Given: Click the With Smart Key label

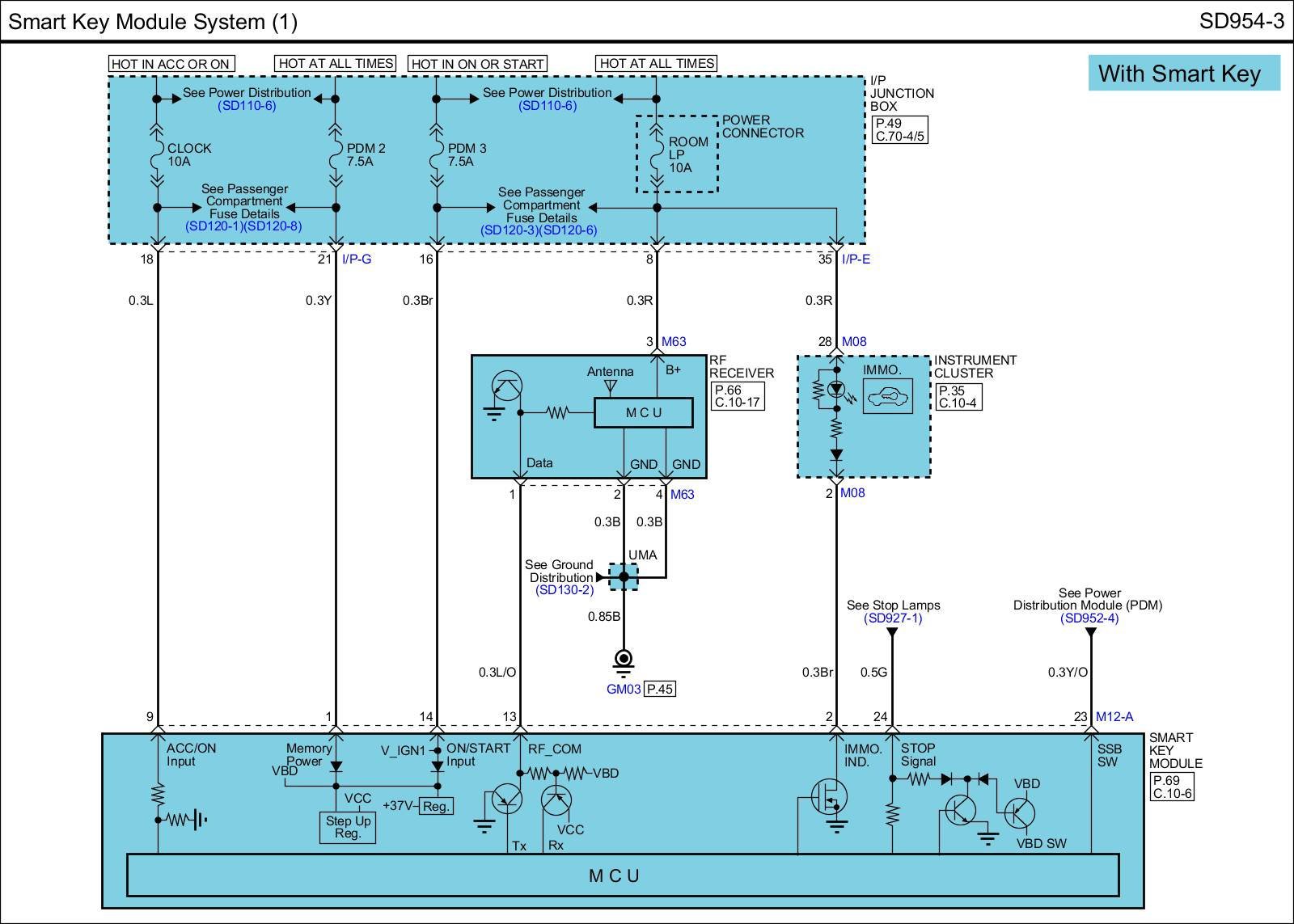Looking at the screenshot, I should tap(1179, 74).
